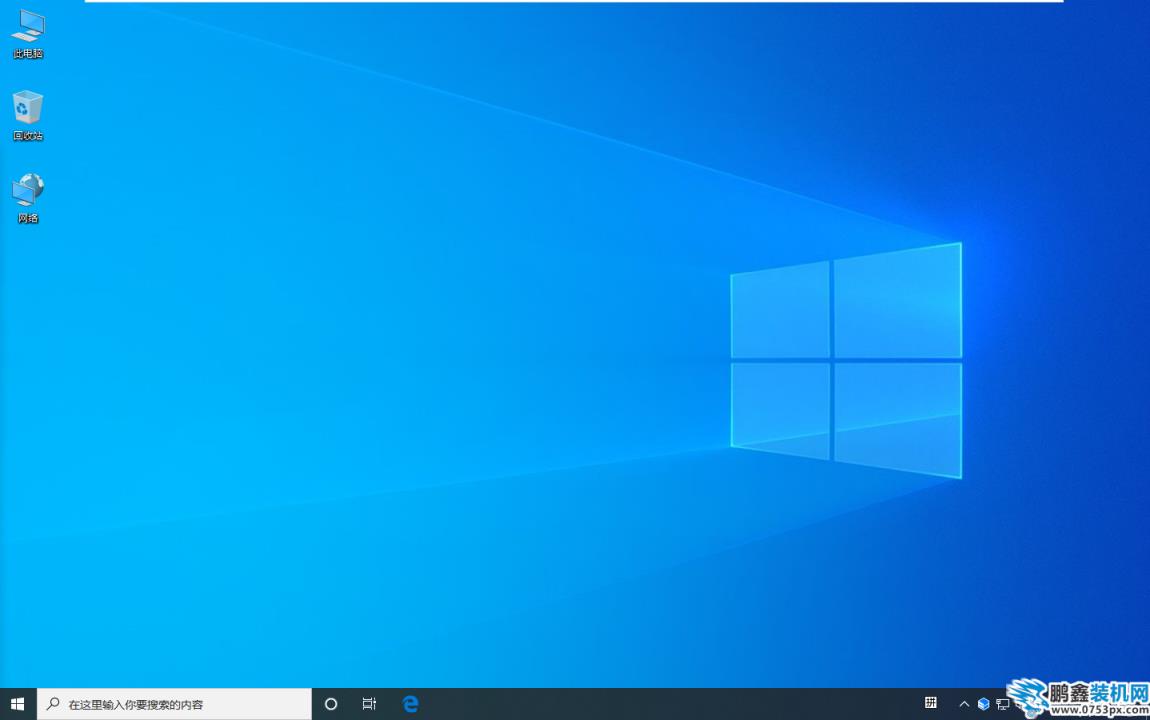The height and width of the screenshot is (720, 1150).
Task: Open the network status tray icon
Action: tap(1002, 705)
